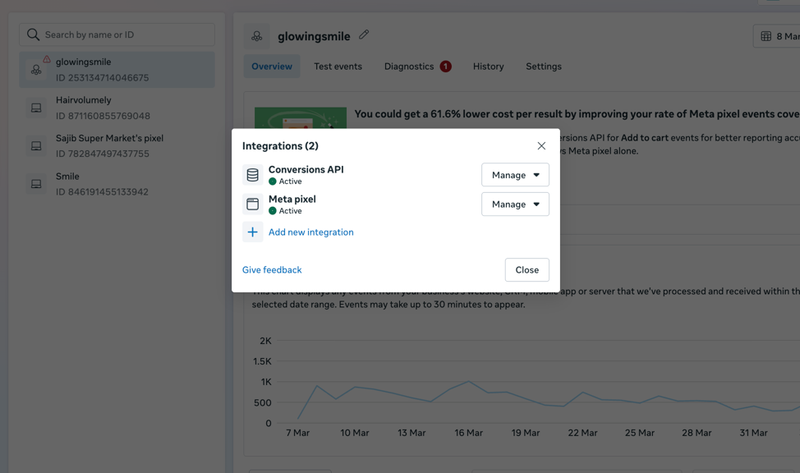This screenshot has height=473, width=800.
Task: Click the Conversions API Active status dot
Action: click(272, 181)
